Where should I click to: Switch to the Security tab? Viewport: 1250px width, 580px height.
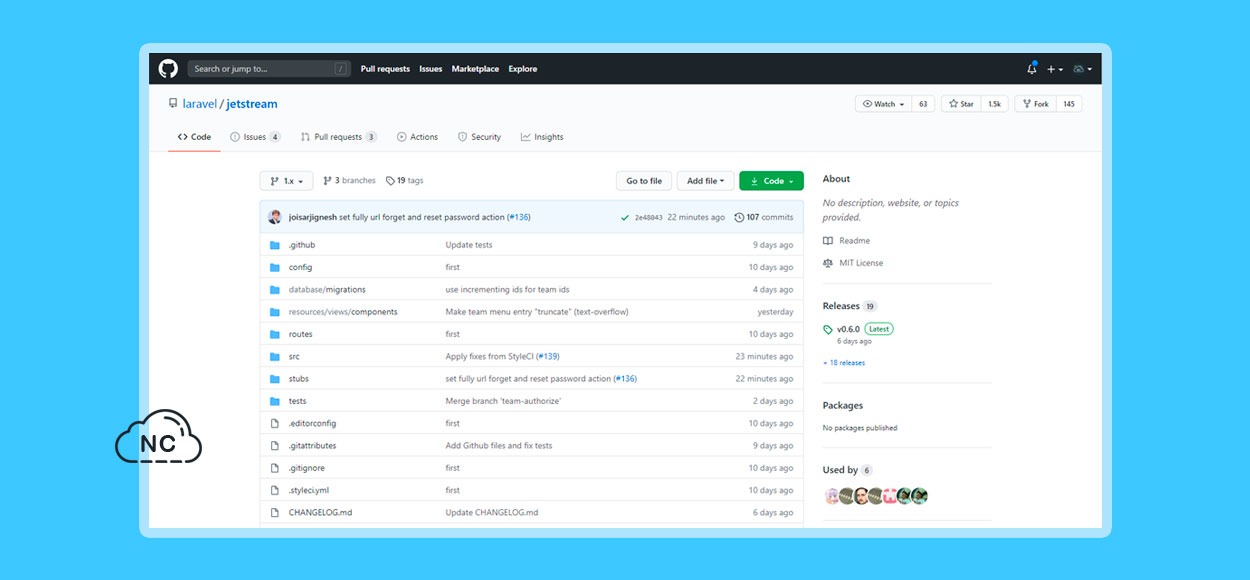coord(479,137)
